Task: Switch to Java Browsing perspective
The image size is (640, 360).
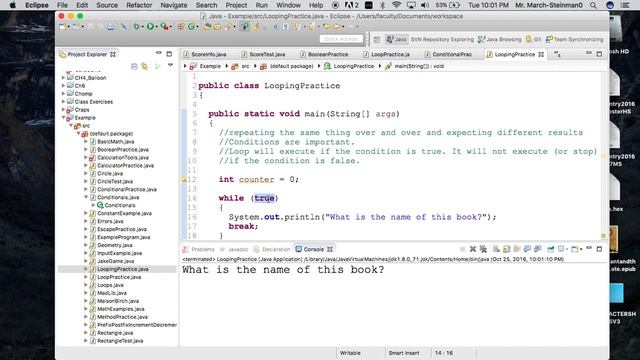Action: point(500,40)
